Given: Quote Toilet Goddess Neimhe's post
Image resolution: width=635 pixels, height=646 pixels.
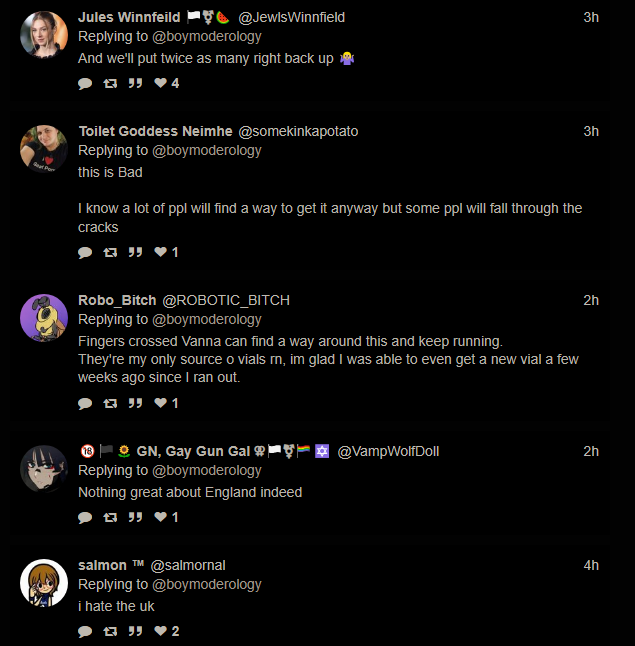Looking at the screenshot, I should [135, 252].
